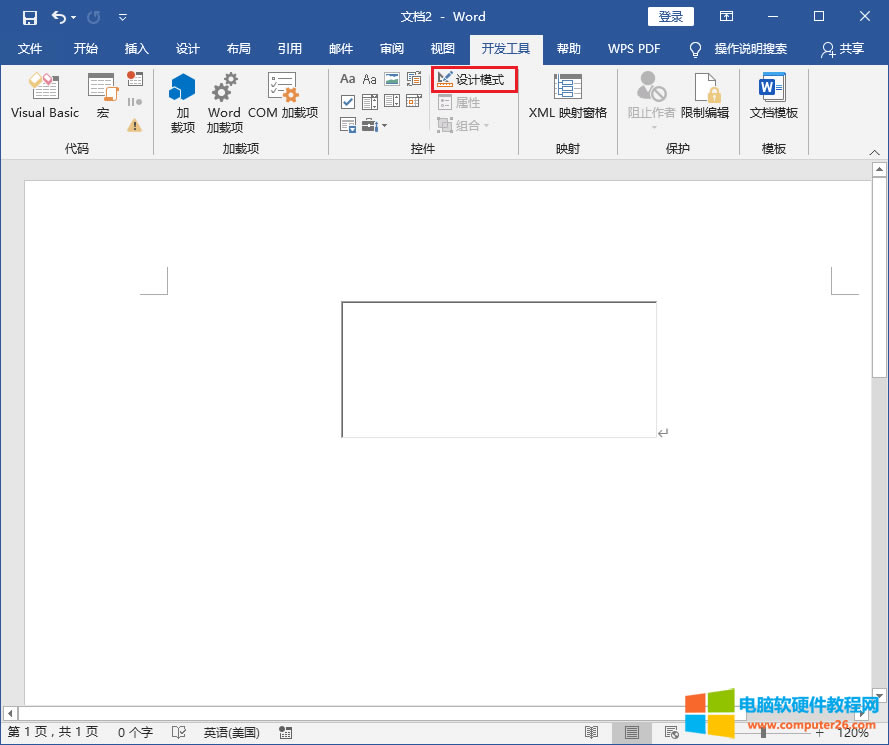889x745 pixels.
Task: Insert a rich text content control
Action: pyautogui.click(x=347, y=78)
